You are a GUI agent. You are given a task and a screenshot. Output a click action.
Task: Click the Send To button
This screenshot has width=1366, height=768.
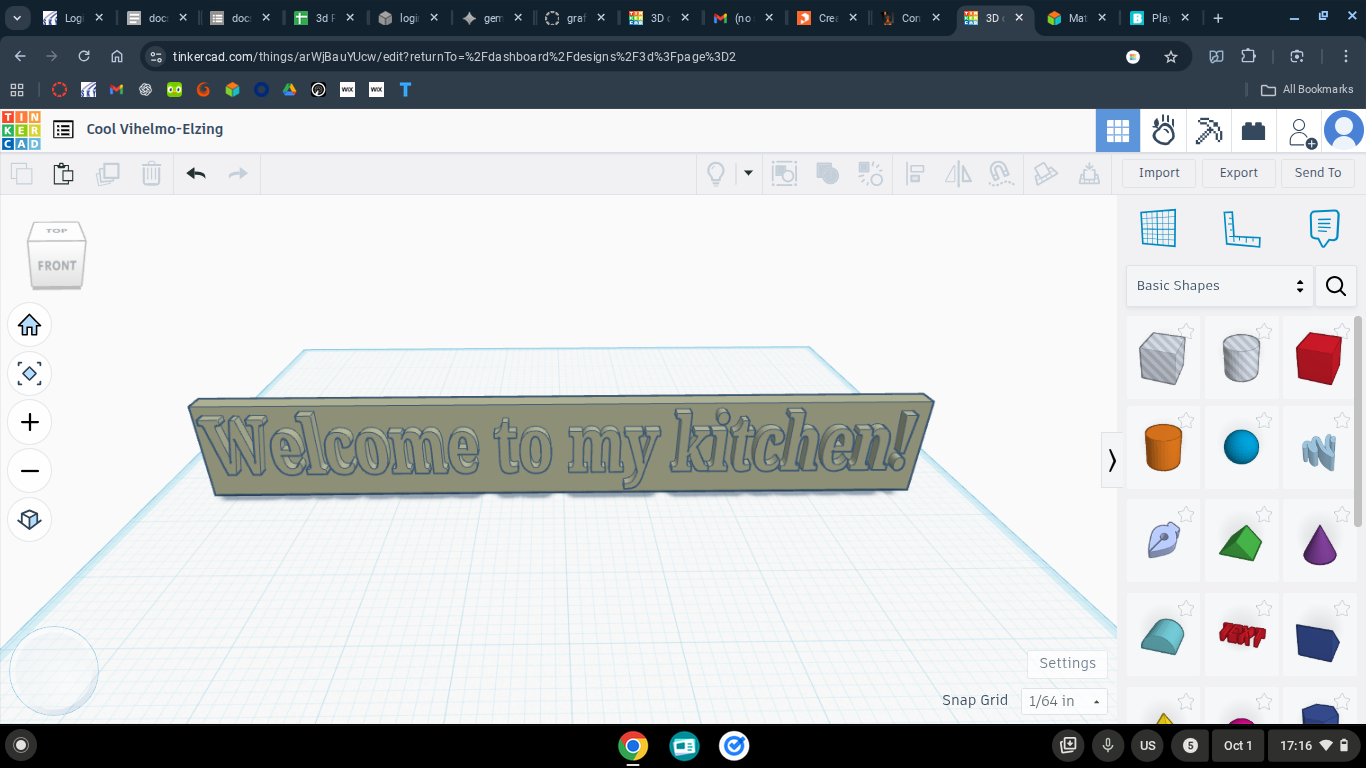click(x=1318, y=173)
